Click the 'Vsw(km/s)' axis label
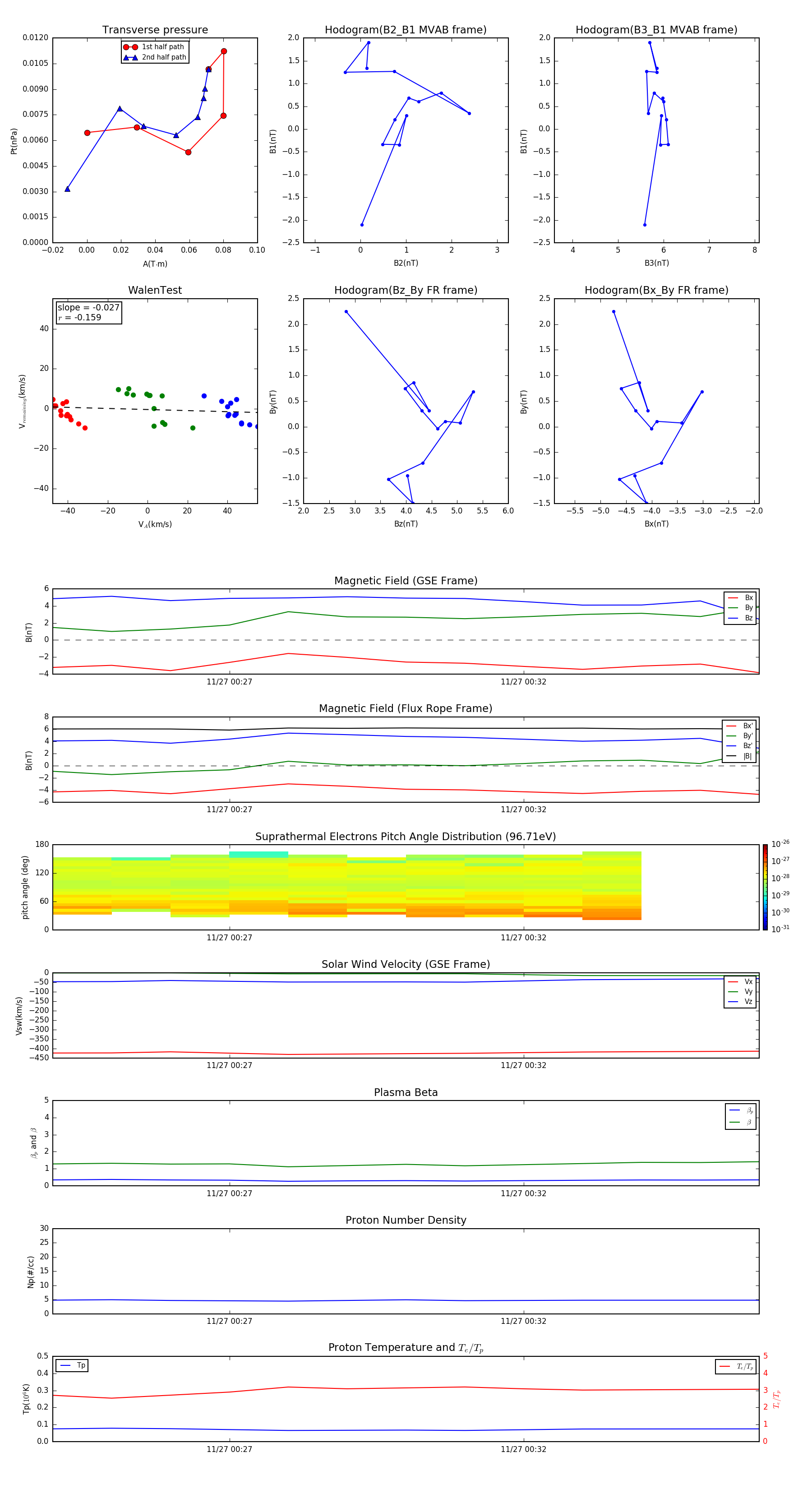This screenshot has height=1489, width=812. [x=18, y=1016]
